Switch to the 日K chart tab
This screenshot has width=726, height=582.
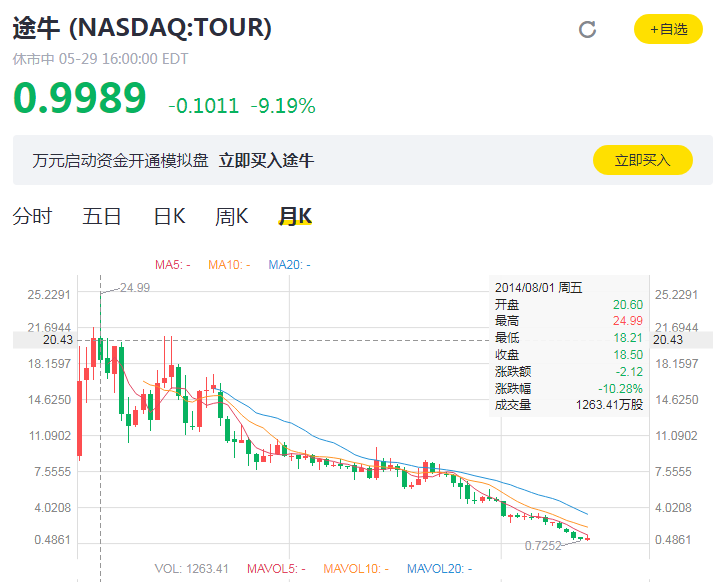tap(169, 216)
